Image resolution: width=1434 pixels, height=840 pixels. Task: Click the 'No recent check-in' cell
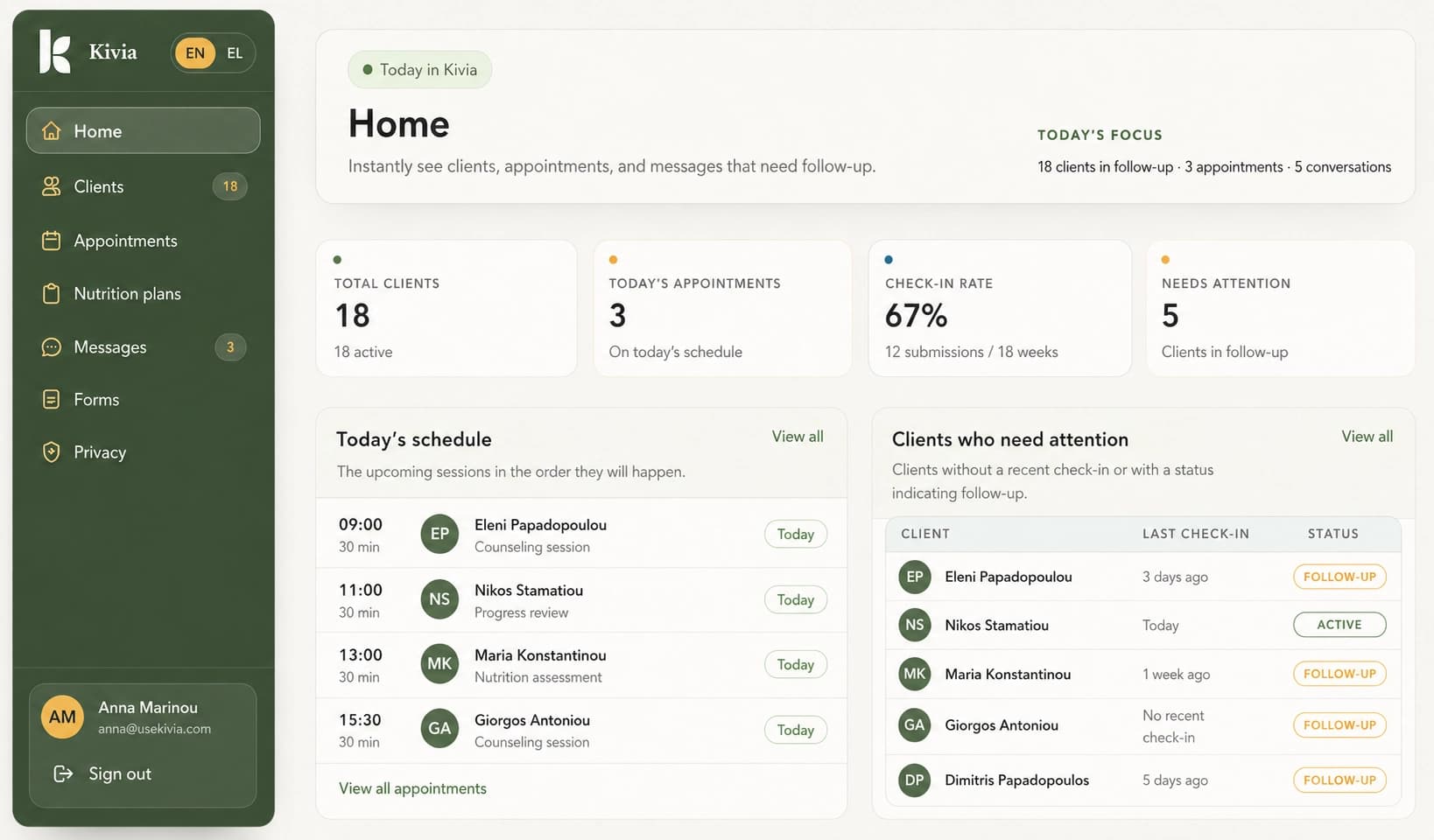(1173, 726)
